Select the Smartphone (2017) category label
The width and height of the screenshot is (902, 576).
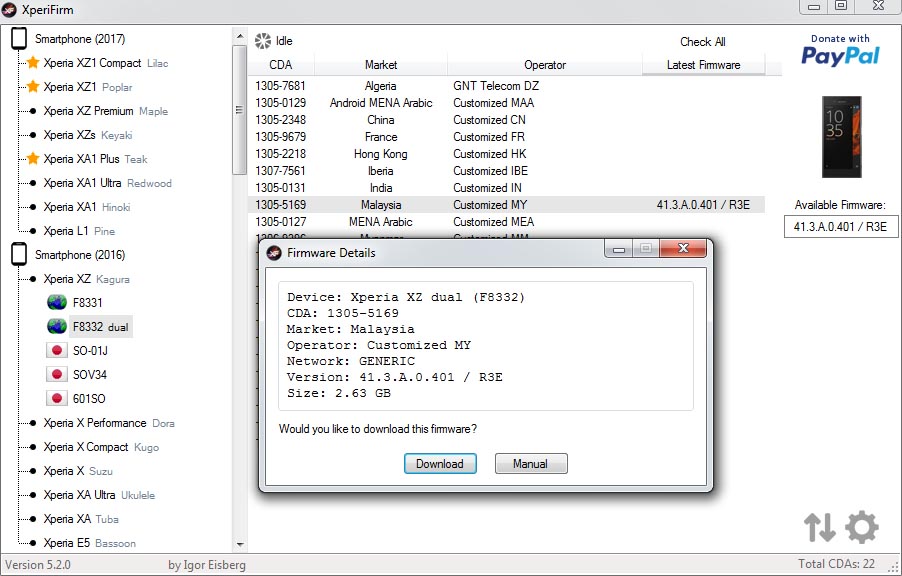pyautogui.click(x=80, y=39)
